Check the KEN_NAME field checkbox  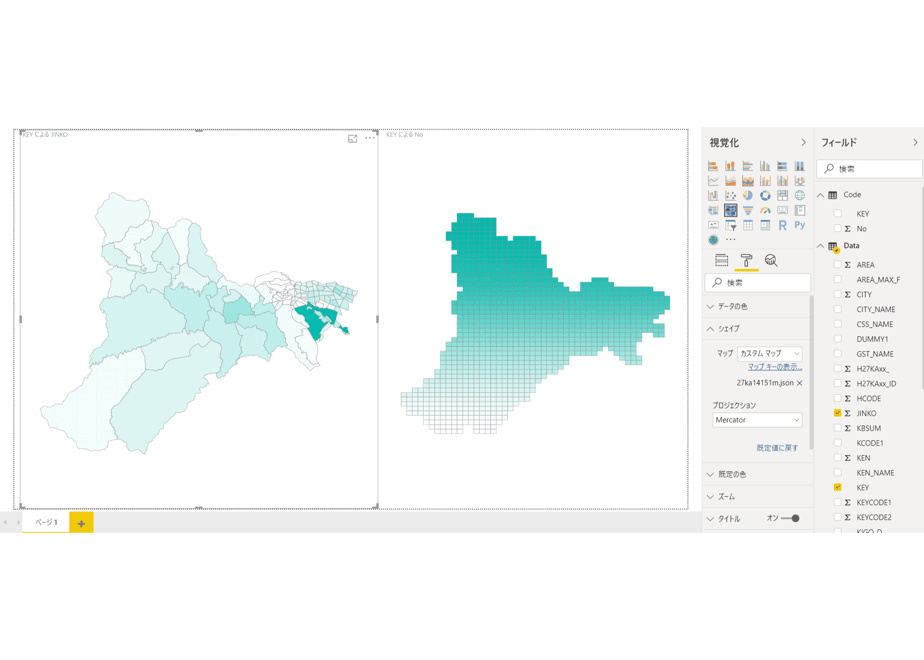837,473
